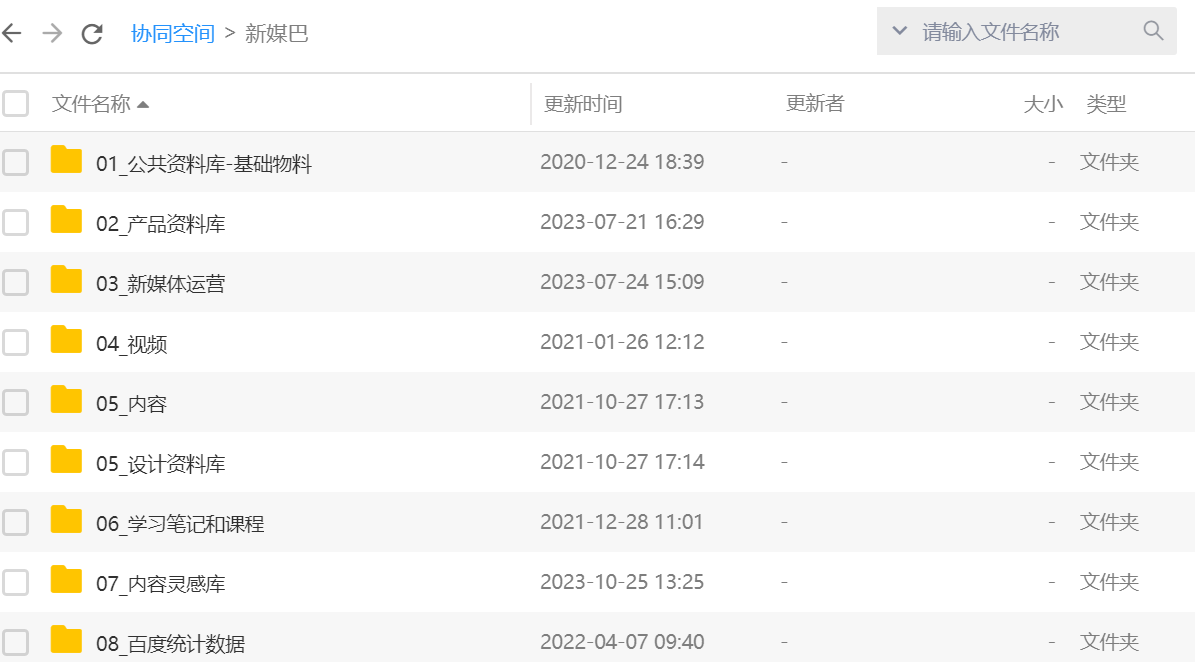The width and height of the screenshot is (1195, 662).
Task: Sort by the 更新时间 column header
Action: [583, 104]
